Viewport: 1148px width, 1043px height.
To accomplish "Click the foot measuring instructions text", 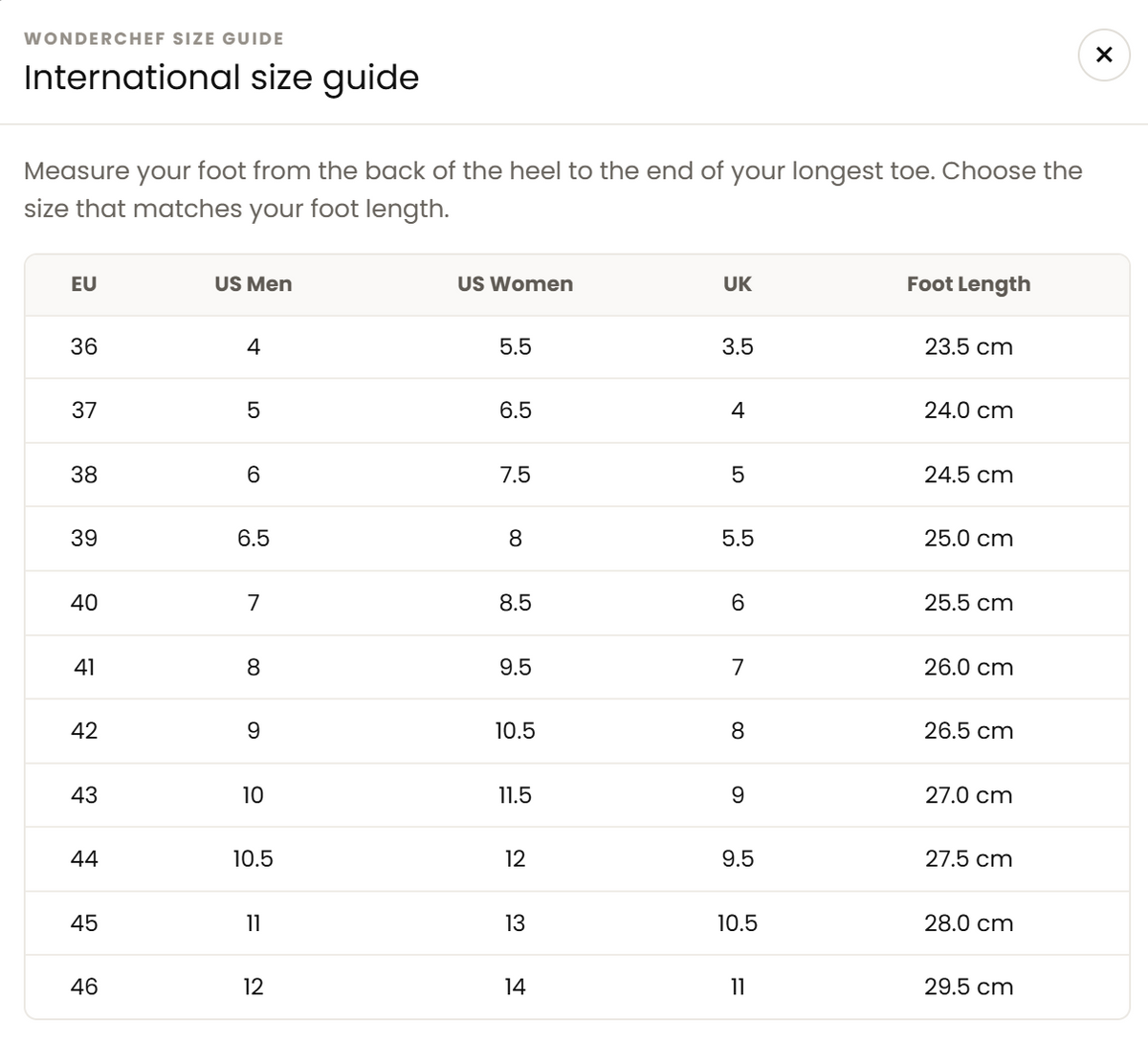I will [553, 189].
